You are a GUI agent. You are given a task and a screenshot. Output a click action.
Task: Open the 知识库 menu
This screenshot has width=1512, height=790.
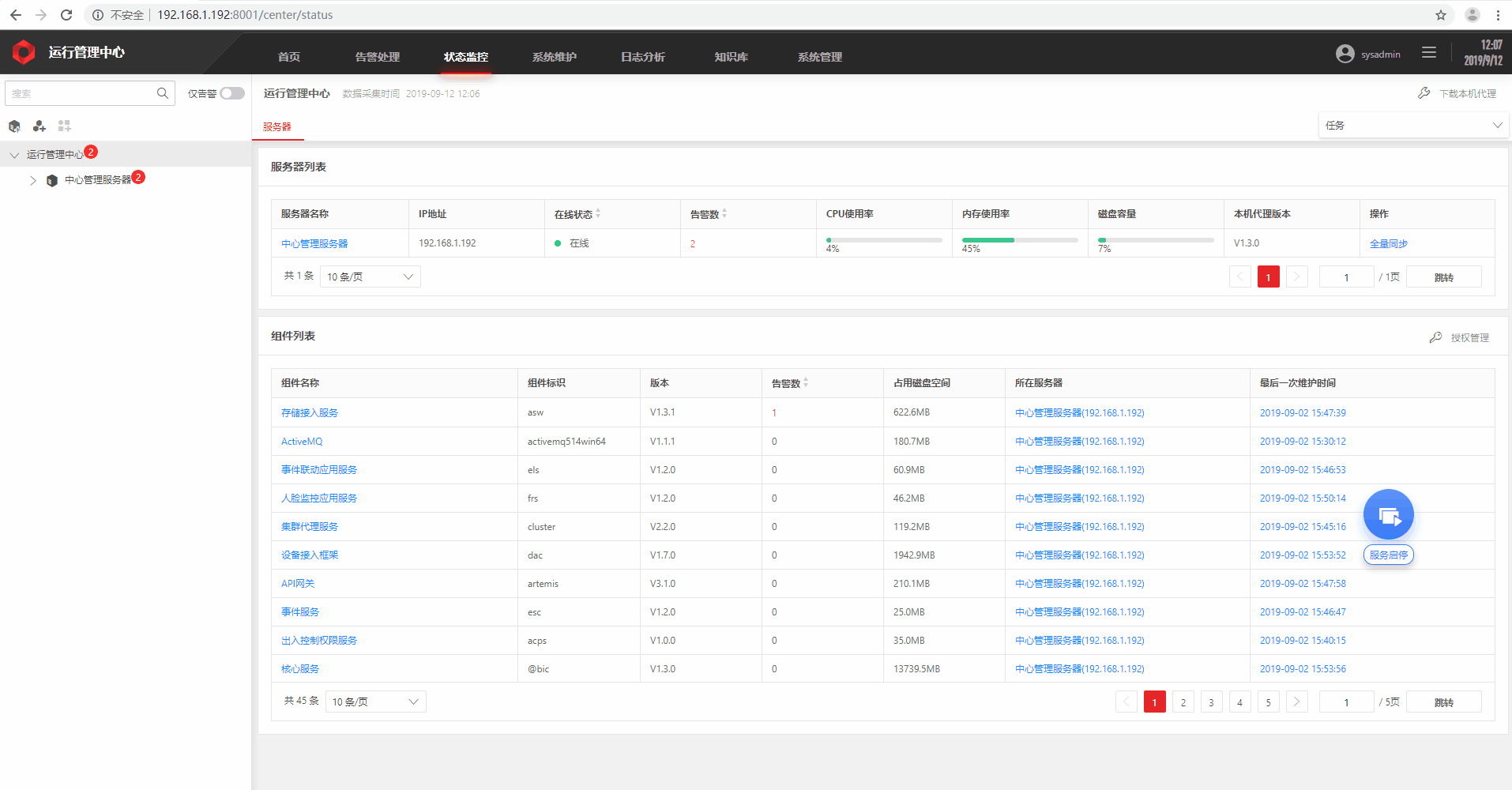click(x=732, y=57)
